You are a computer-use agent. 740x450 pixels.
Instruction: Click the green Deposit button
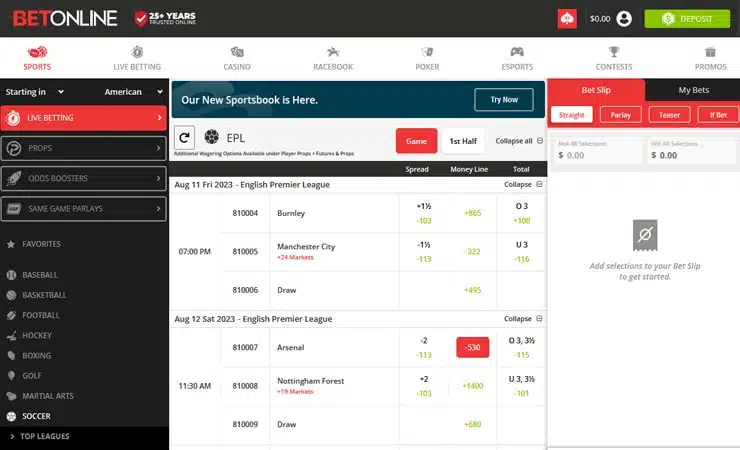(x=687, y=18)
